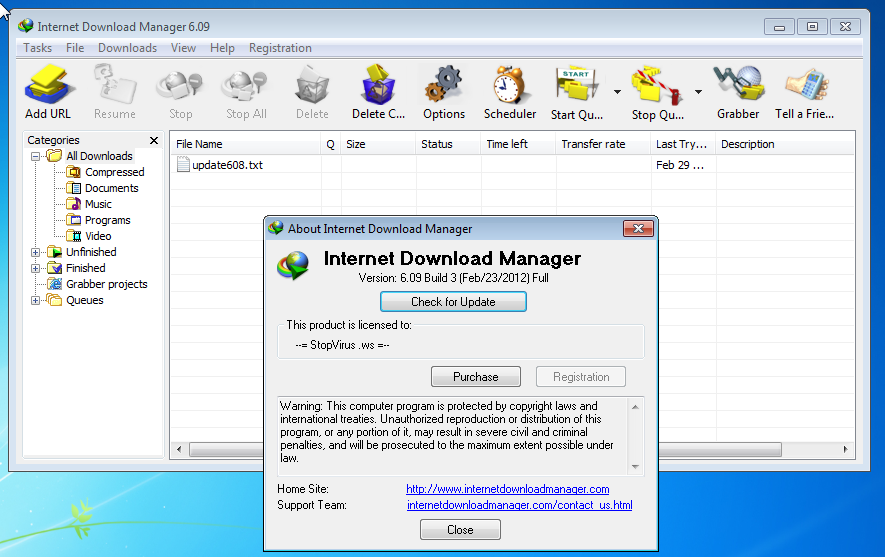Screen dimensions: 885x557
Task: Click the Stop toolbar icon
Action: (180, 85)
